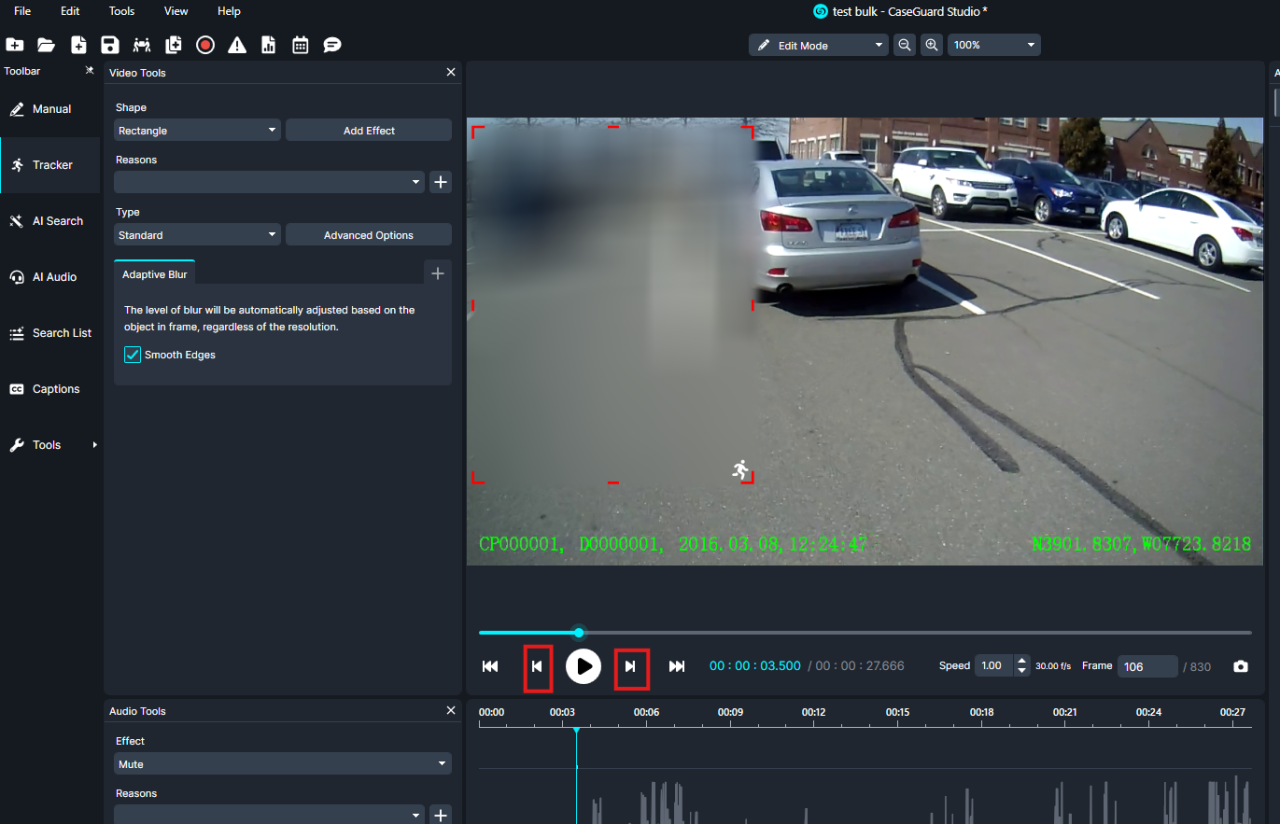The height and width of the screenshot is (824, 1280).
Task: Click the video progress slider handle
Action: [579, 632]
